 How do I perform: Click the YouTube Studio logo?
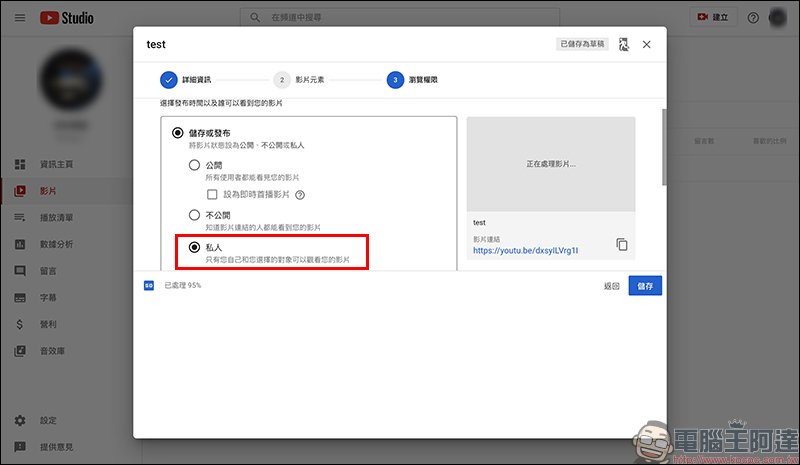coord(66,18)
